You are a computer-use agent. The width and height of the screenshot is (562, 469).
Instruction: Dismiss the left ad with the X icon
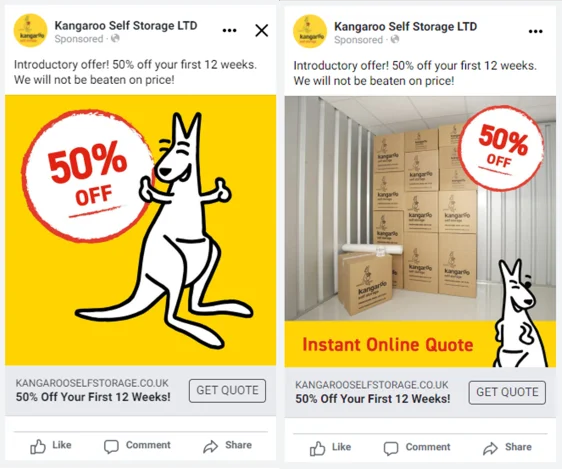262,30
